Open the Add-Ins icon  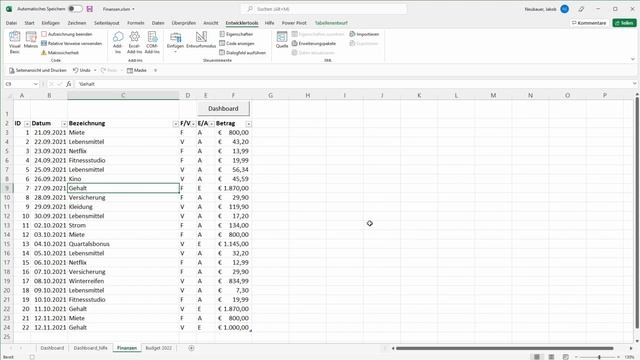click(118, 42)
